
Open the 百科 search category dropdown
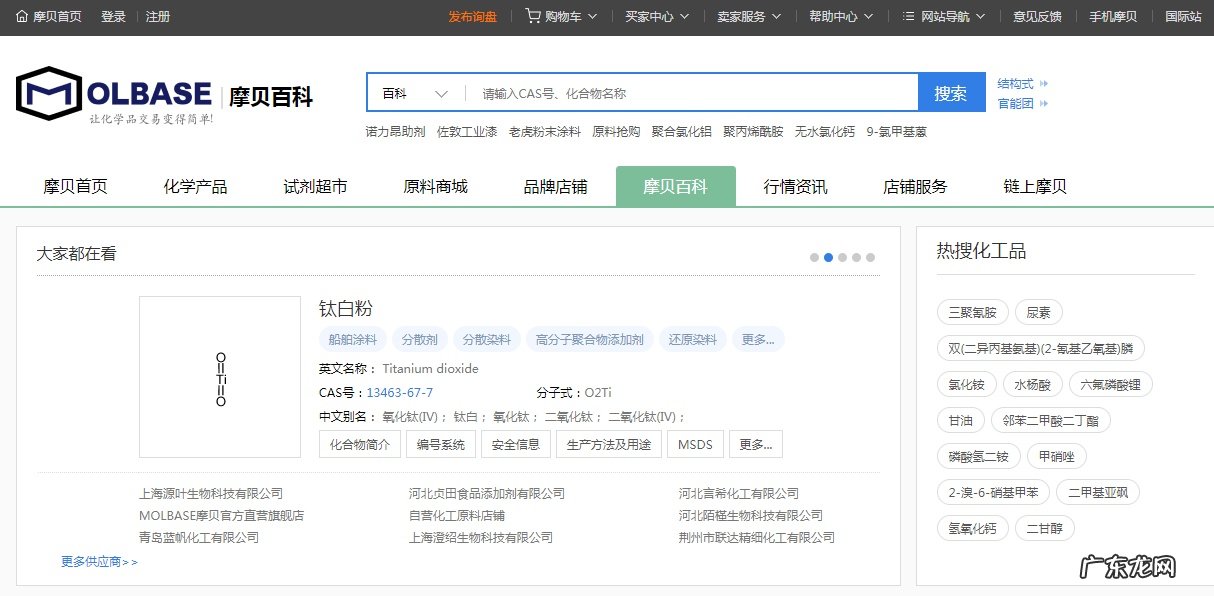(413, 91)
